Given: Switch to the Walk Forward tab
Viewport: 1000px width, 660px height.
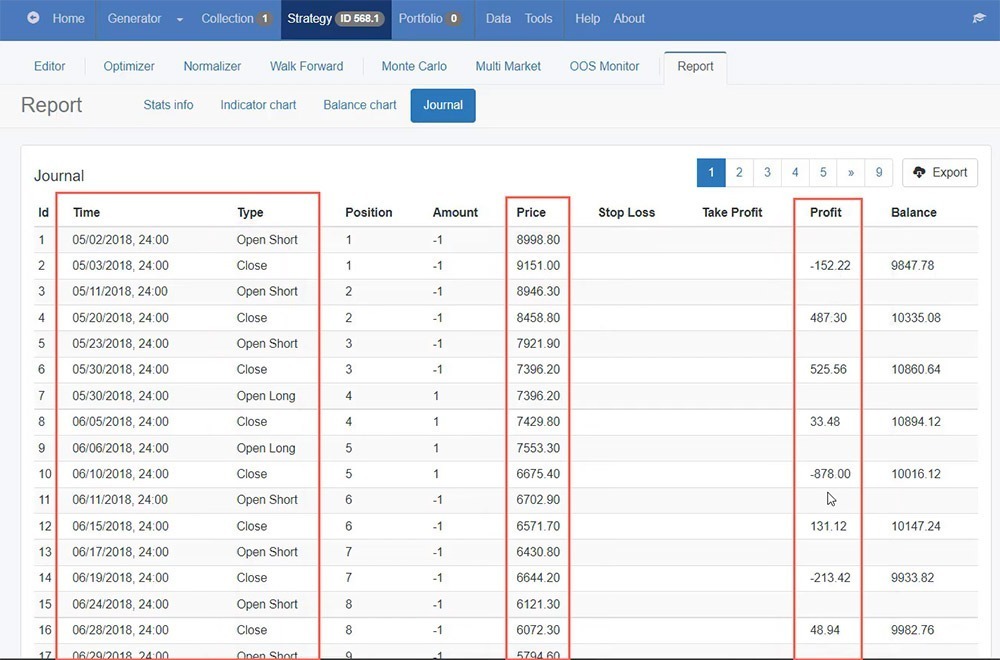Looking at the screenshot, I should (x=306, y=66).
